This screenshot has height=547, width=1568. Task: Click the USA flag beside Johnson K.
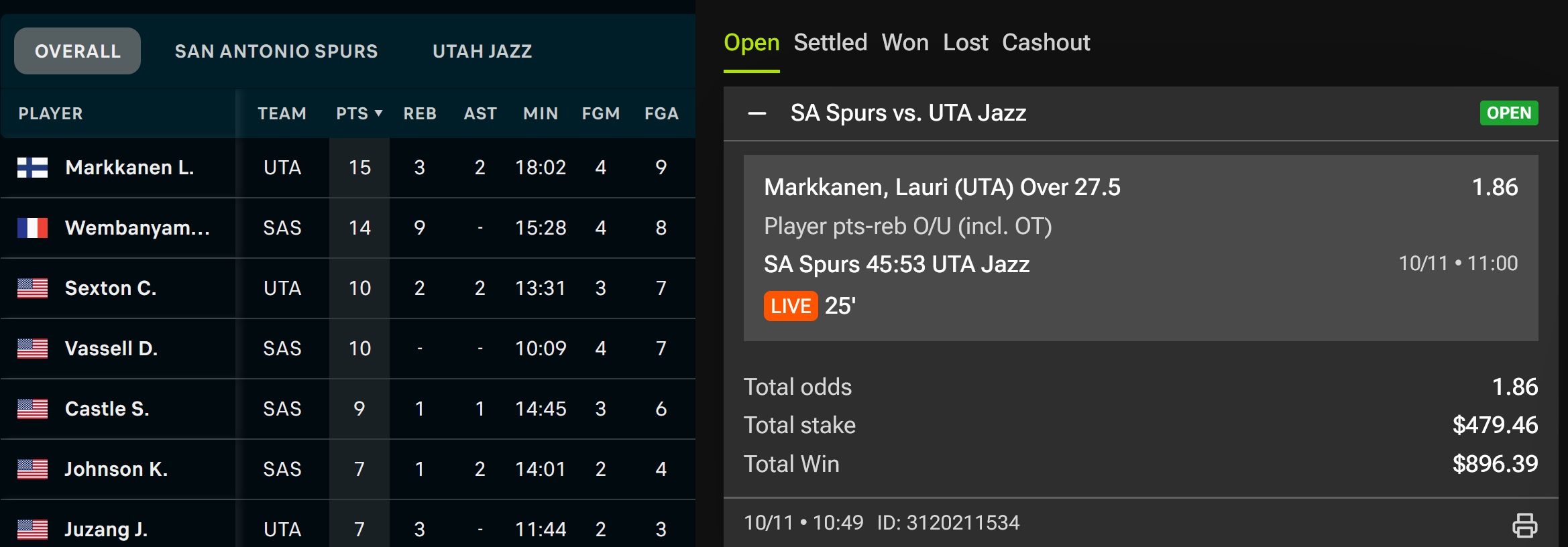tap(32, 469)
